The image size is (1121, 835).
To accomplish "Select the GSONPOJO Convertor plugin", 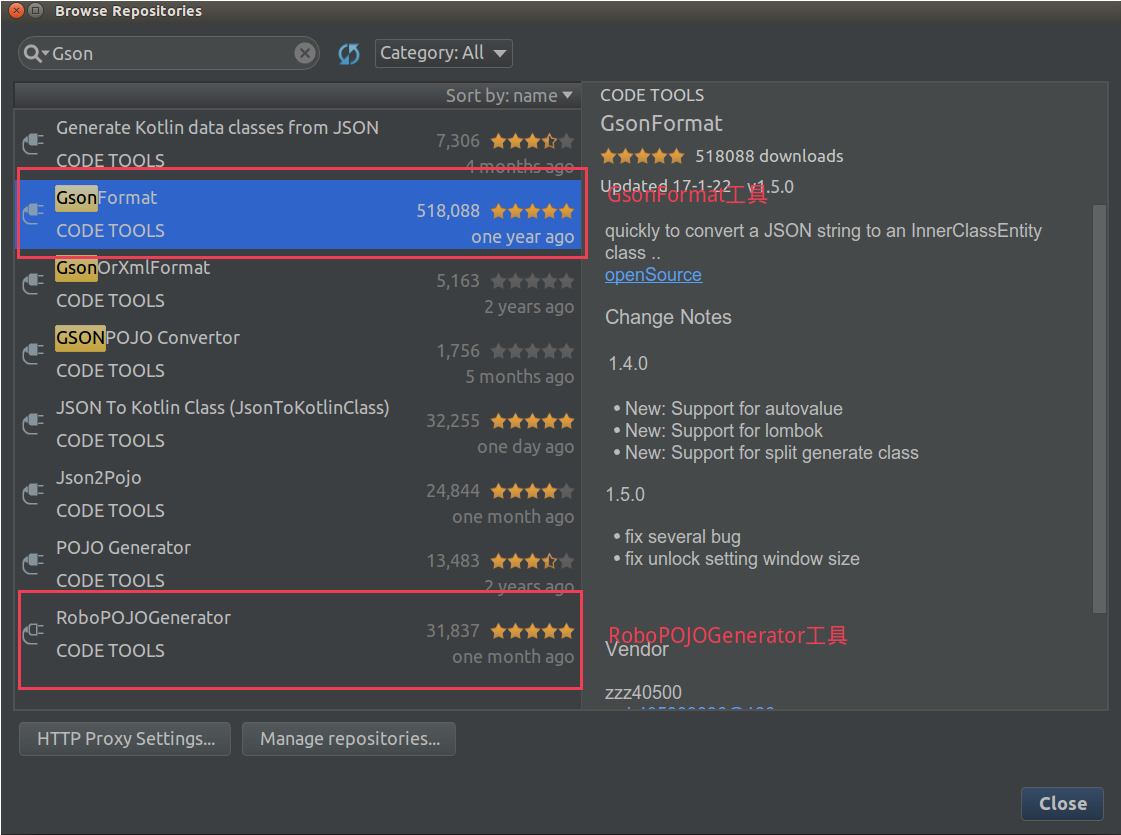I will 297,354.
